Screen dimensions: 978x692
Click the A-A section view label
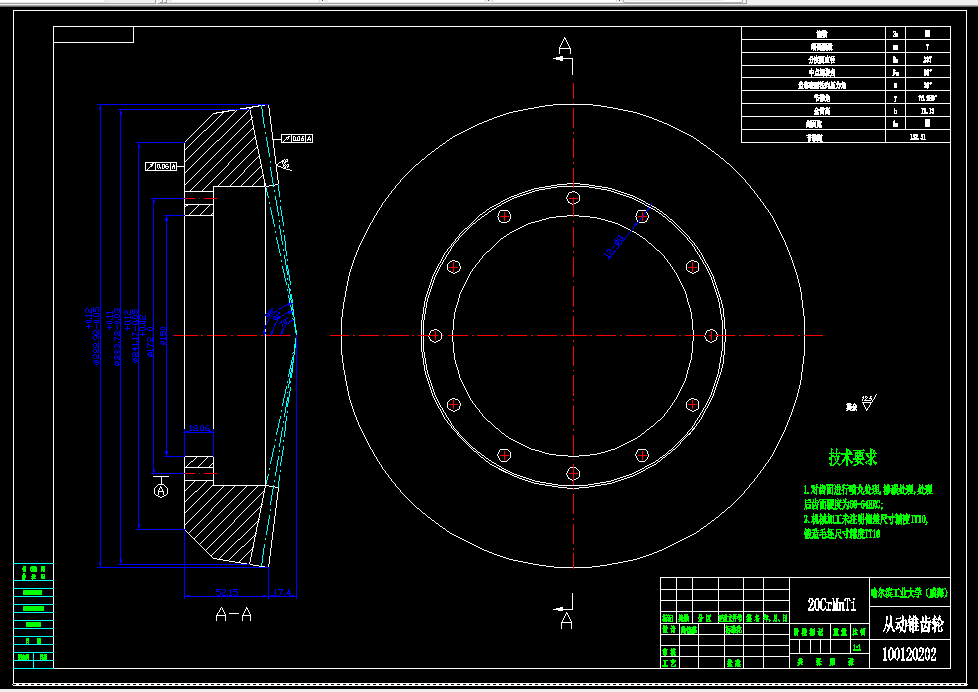coord(233,615)
